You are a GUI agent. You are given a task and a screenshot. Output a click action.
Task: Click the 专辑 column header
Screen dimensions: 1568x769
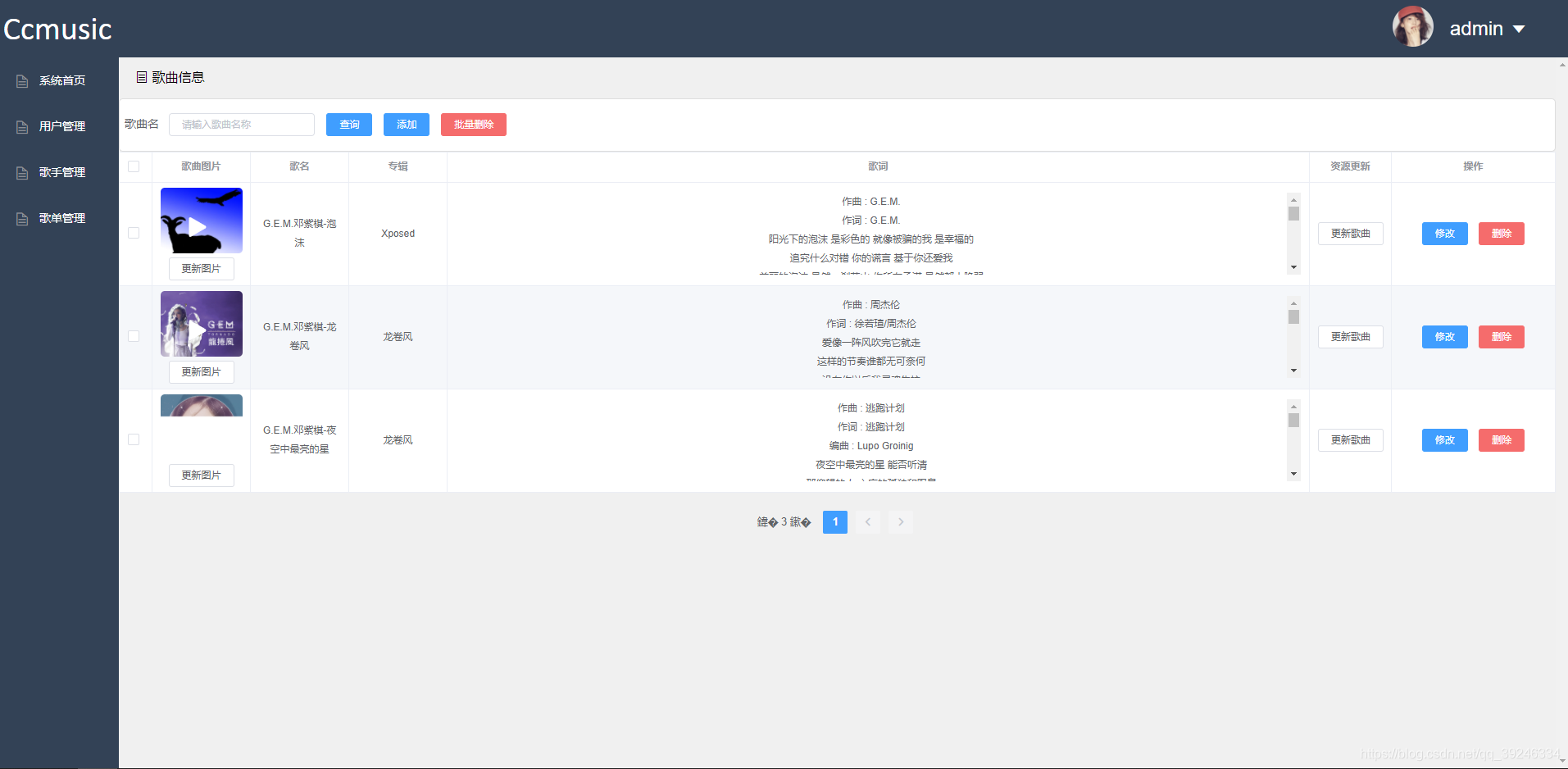click(x=398, y=166)
